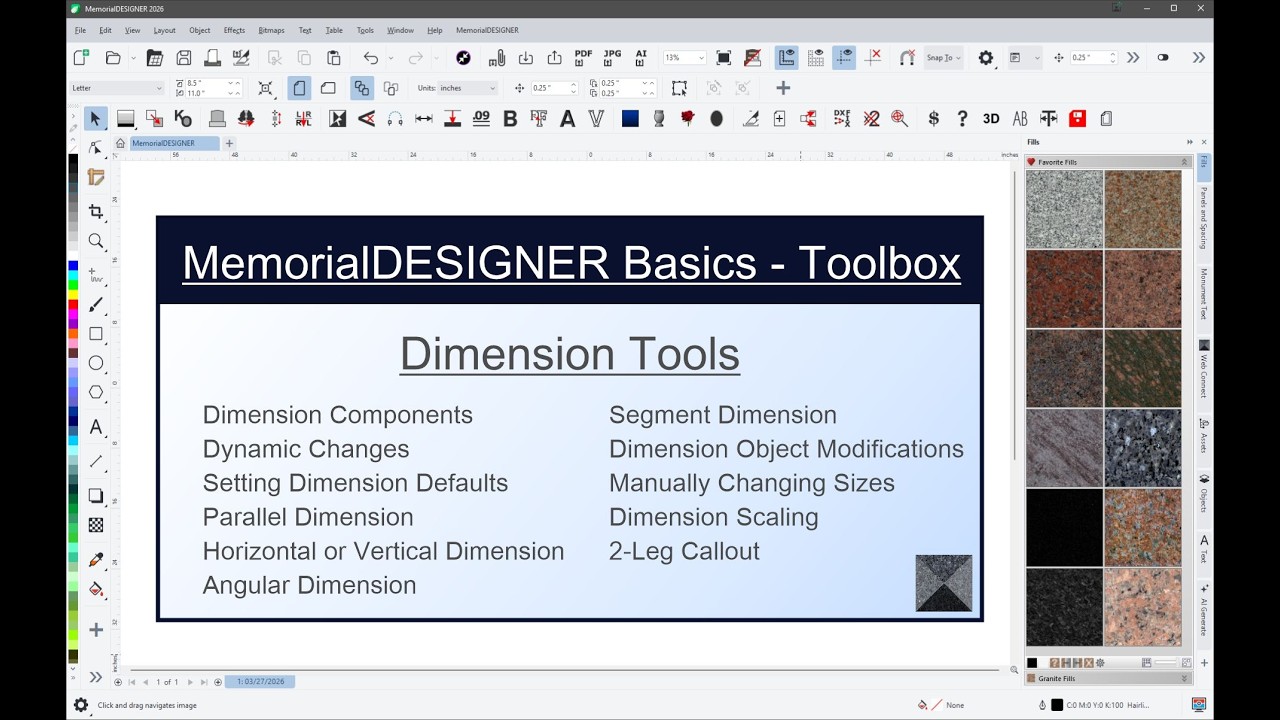The width and height of the screenshot is (1280, 720).
Task: Click the dimension 09 tool icon
Action: (481, 119)
